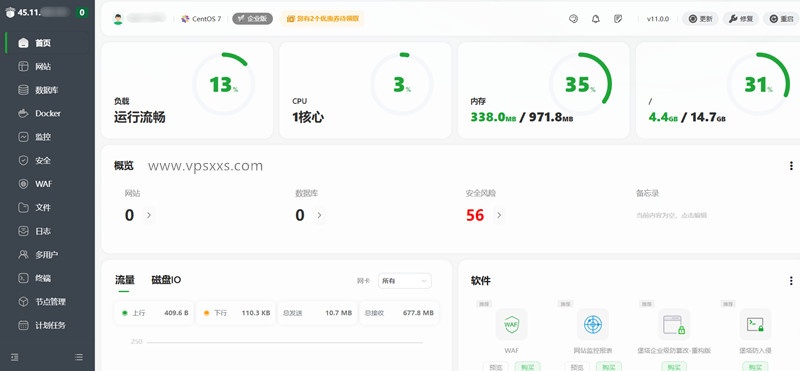The width and height of the screenshot is (800, 371).
Task: Open the customer service headset icon
Action: (x=573, y=19)
